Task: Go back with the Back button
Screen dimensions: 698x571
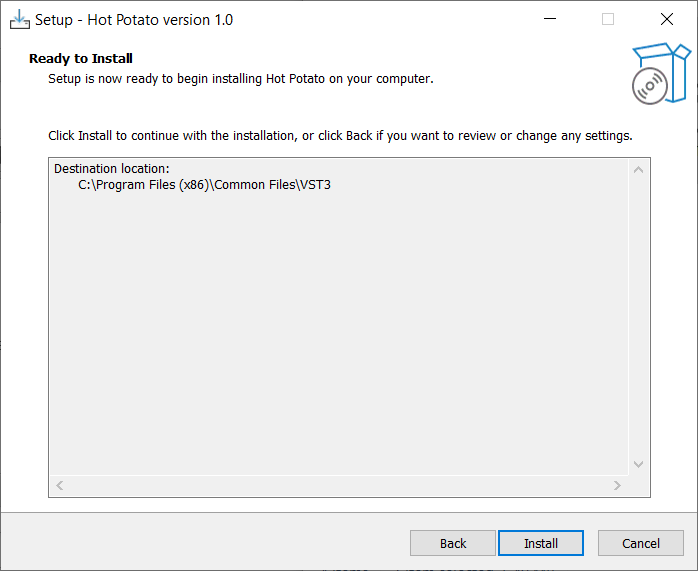Action: pyautogui.click(x=453, y=543)
